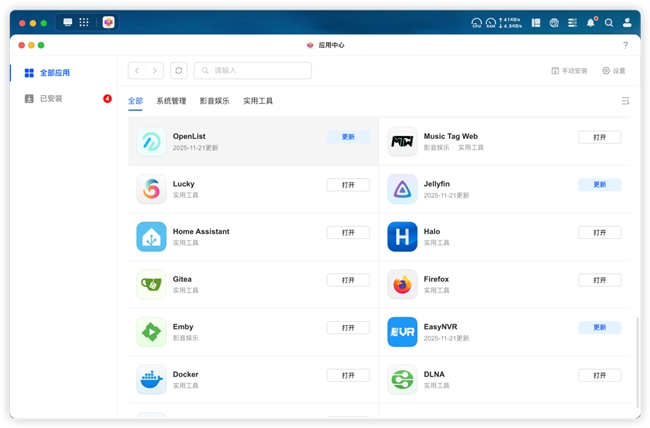The width and height of the screenshot is (650, 428).
Task: Check the CPU usage gauge icon
Action: click(477, 23)
